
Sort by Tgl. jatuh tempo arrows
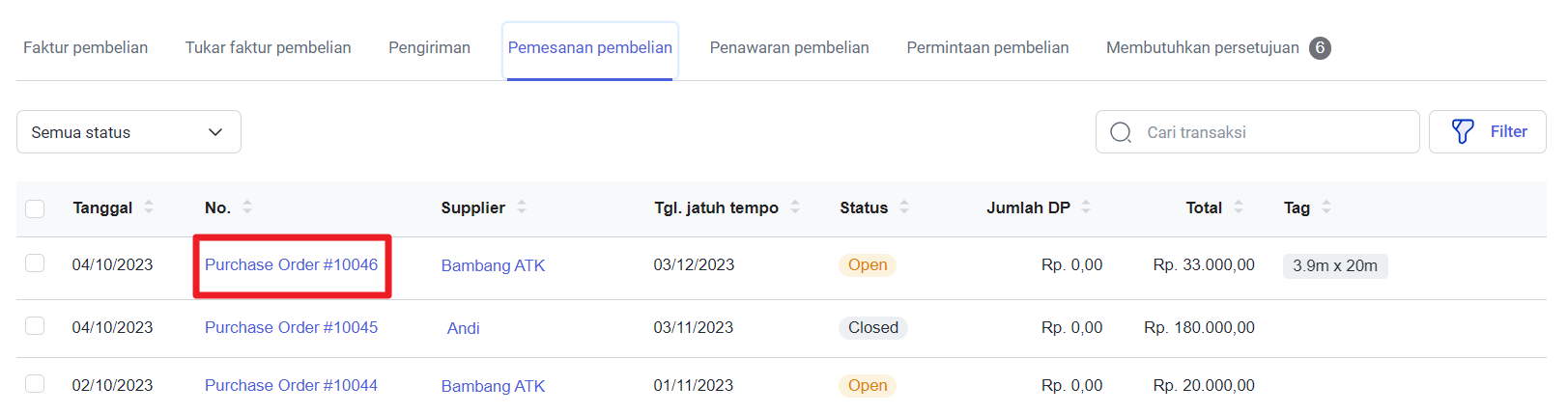coord(795,207)
